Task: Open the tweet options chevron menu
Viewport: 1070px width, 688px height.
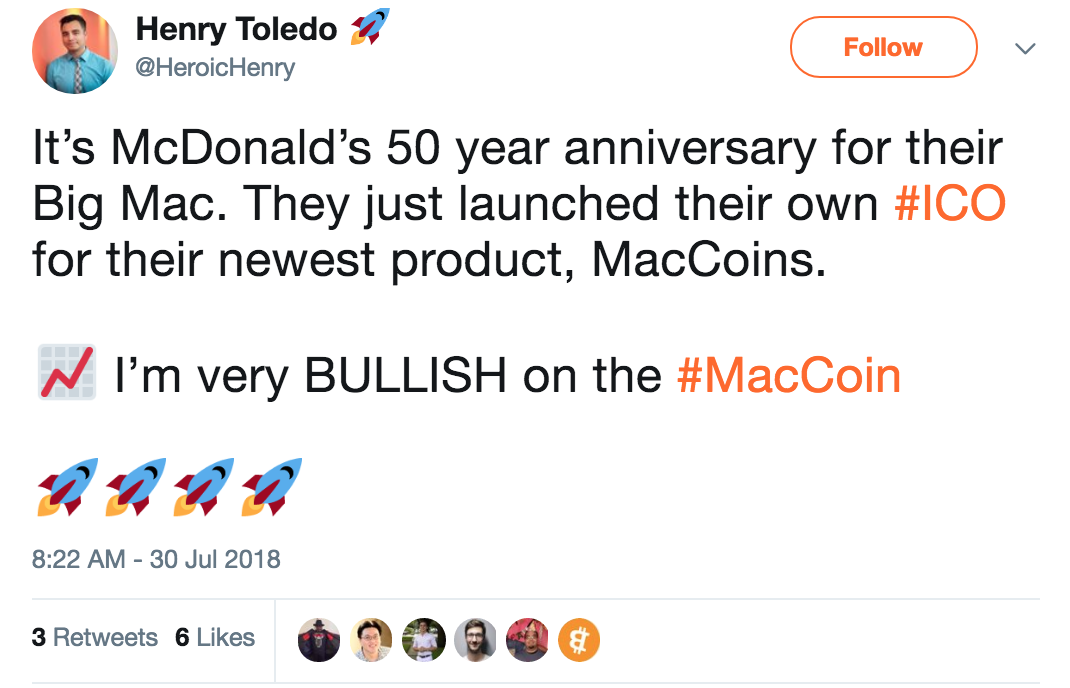Action: (x=1025, y=48)
